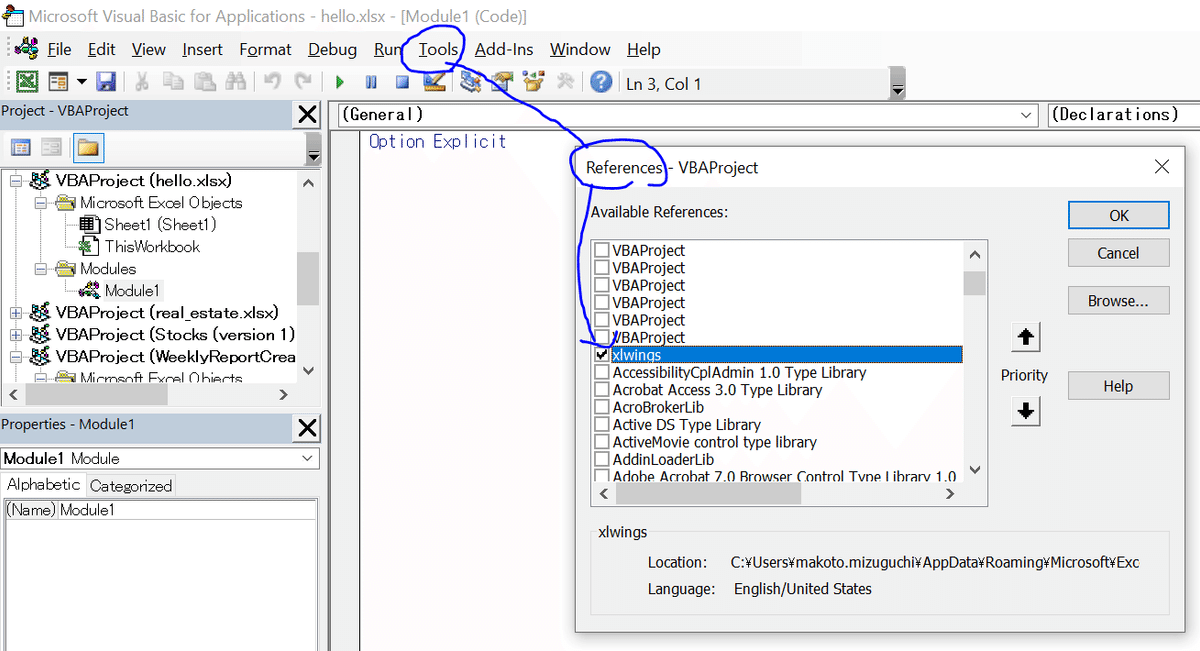Open the Tools menu
The image size is (1200, 651).
coord(438,49)
